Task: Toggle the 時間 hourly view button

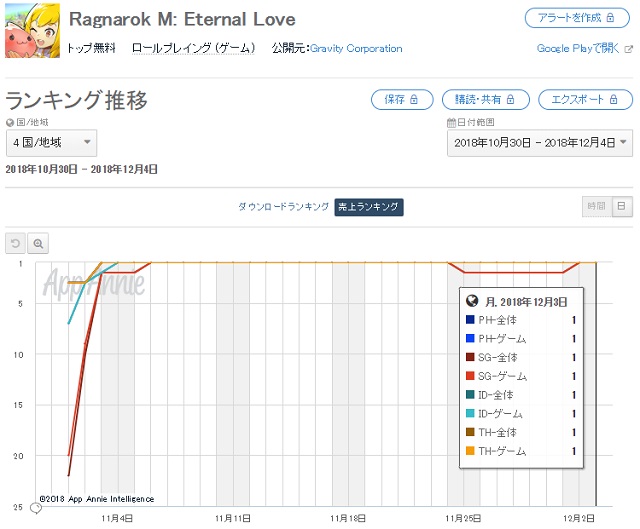Action: click(x=597, y=206)
